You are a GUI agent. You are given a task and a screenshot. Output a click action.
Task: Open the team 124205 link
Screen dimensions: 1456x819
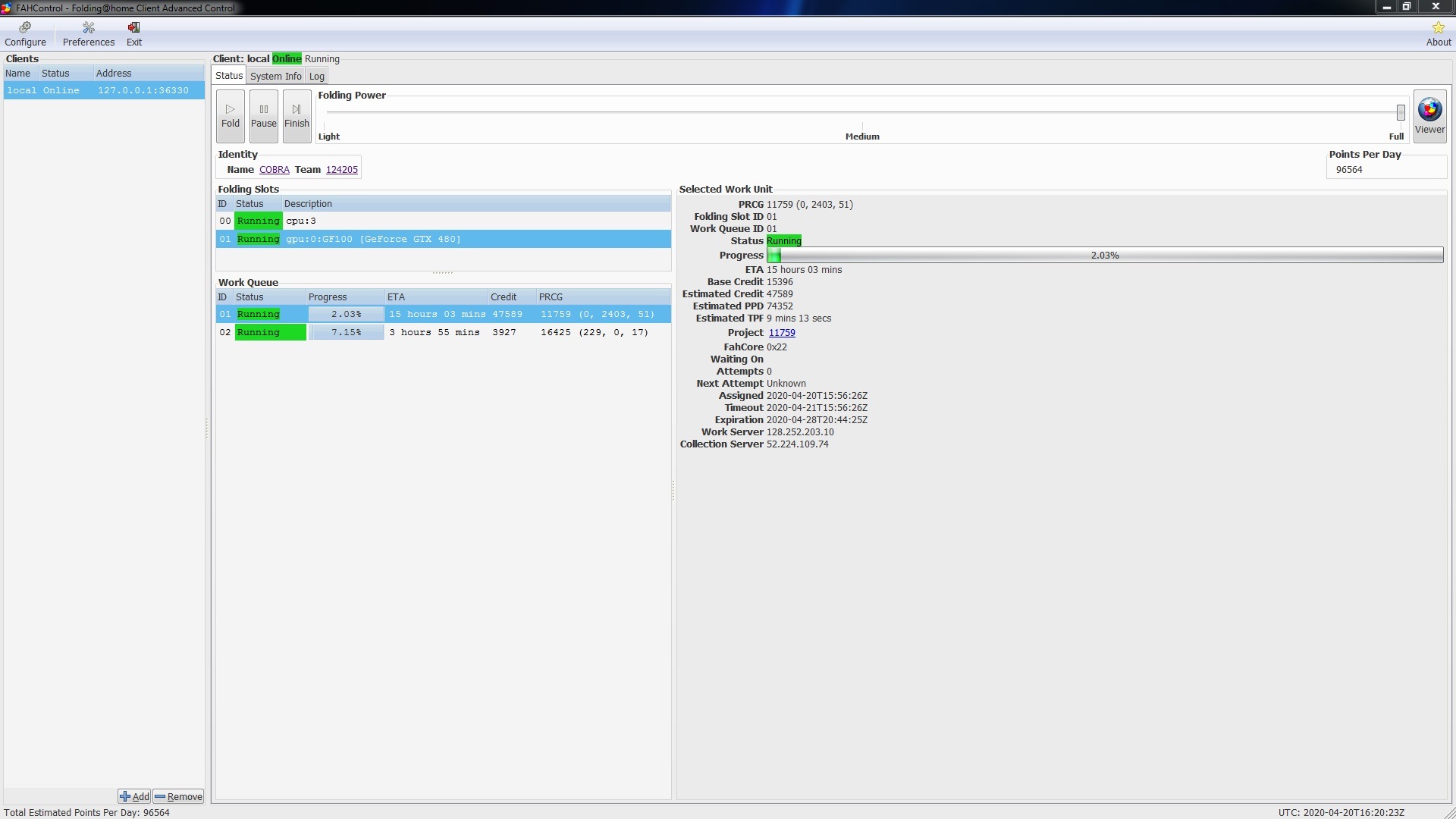342,170
